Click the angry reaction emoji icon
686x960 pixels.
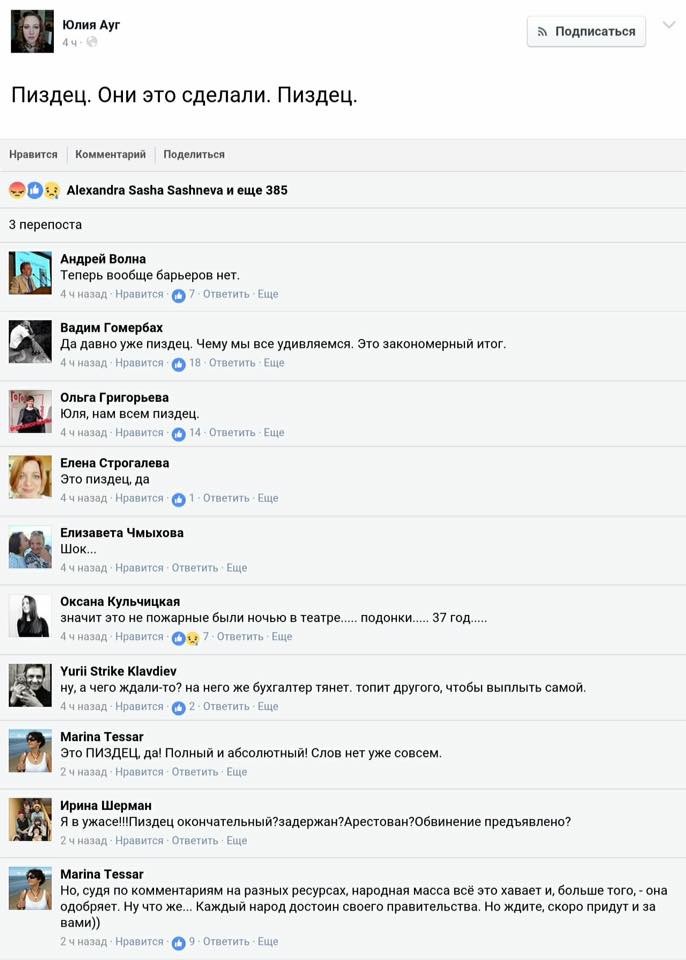click(x=17, y=190)
